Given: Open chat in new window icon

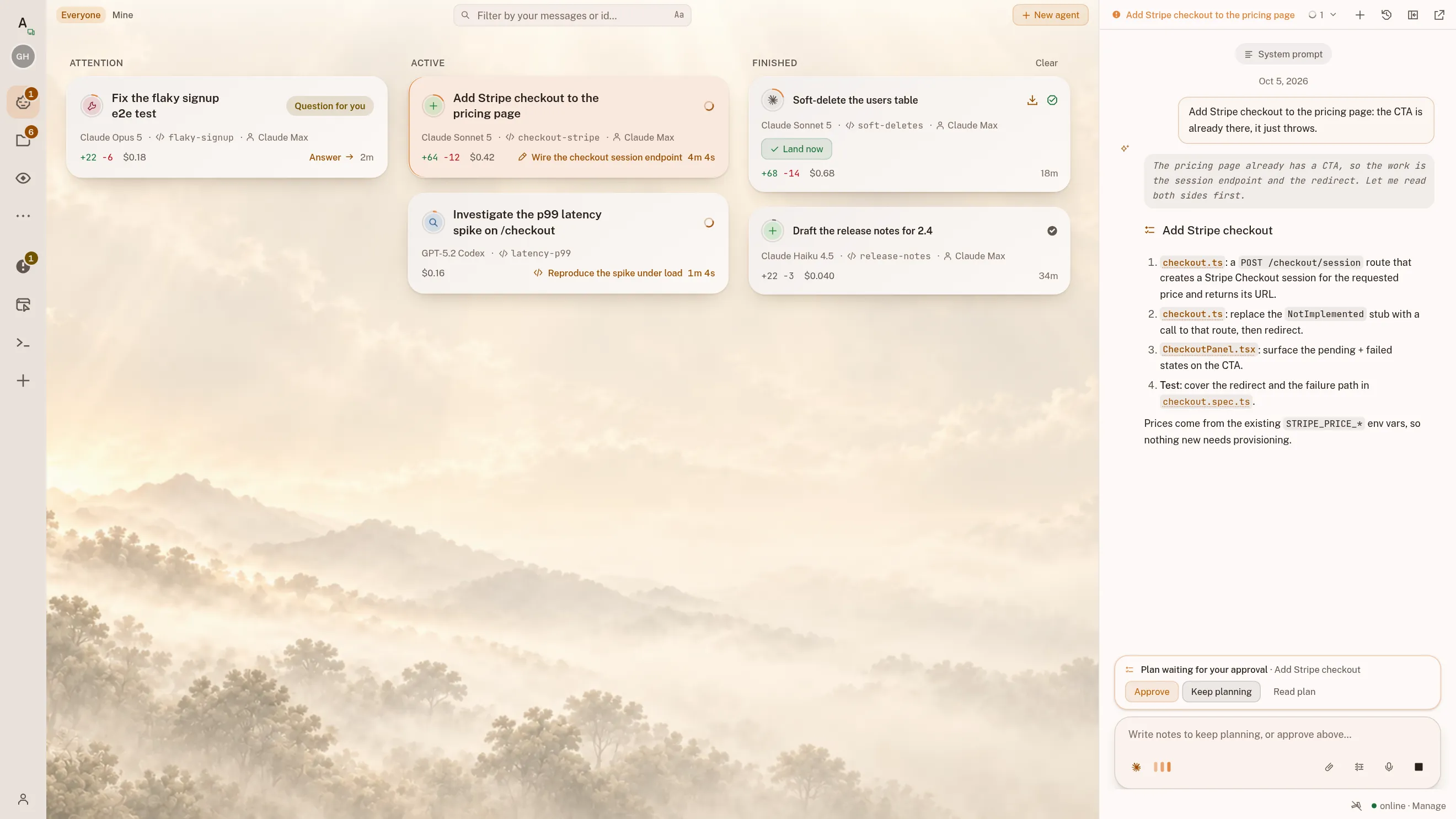Looking at the screenshot, I should pyautogui.click(x=1439, y=15).
